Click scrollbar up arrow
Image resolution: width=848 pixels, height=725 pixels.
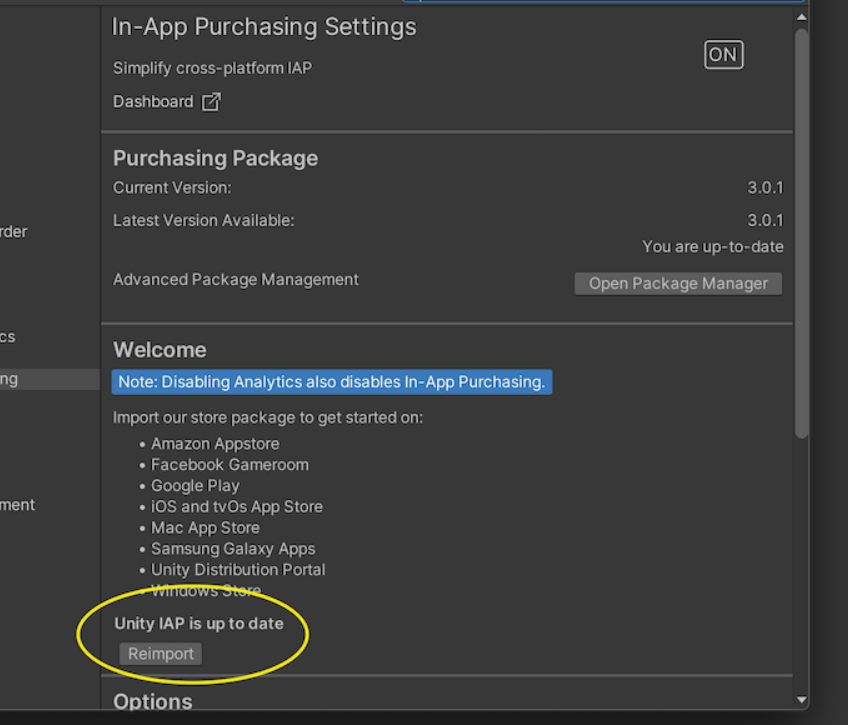(801, 17)
